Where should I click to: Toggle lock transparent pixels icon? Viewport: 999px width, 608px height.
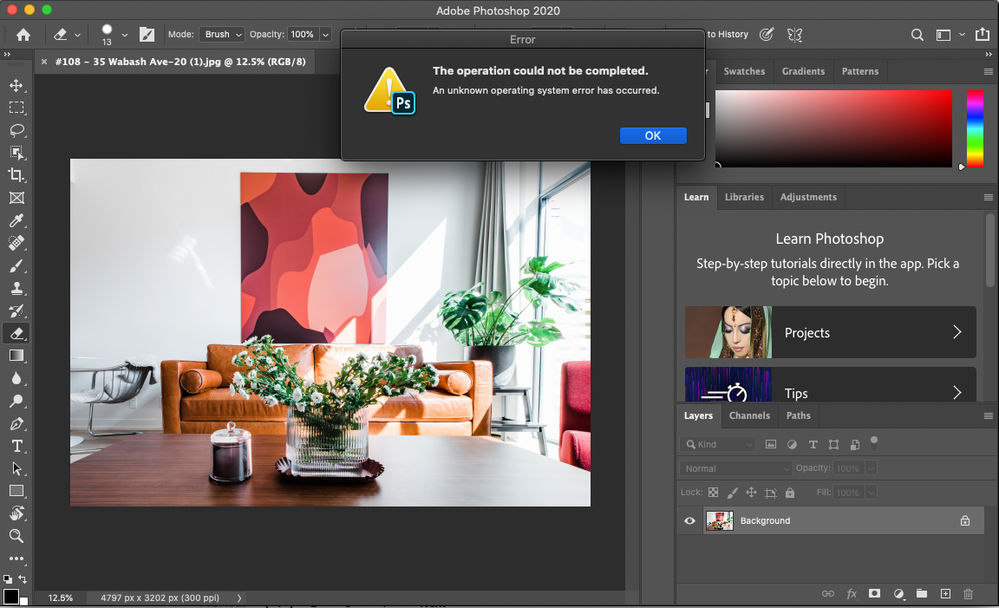click(713, 493)
